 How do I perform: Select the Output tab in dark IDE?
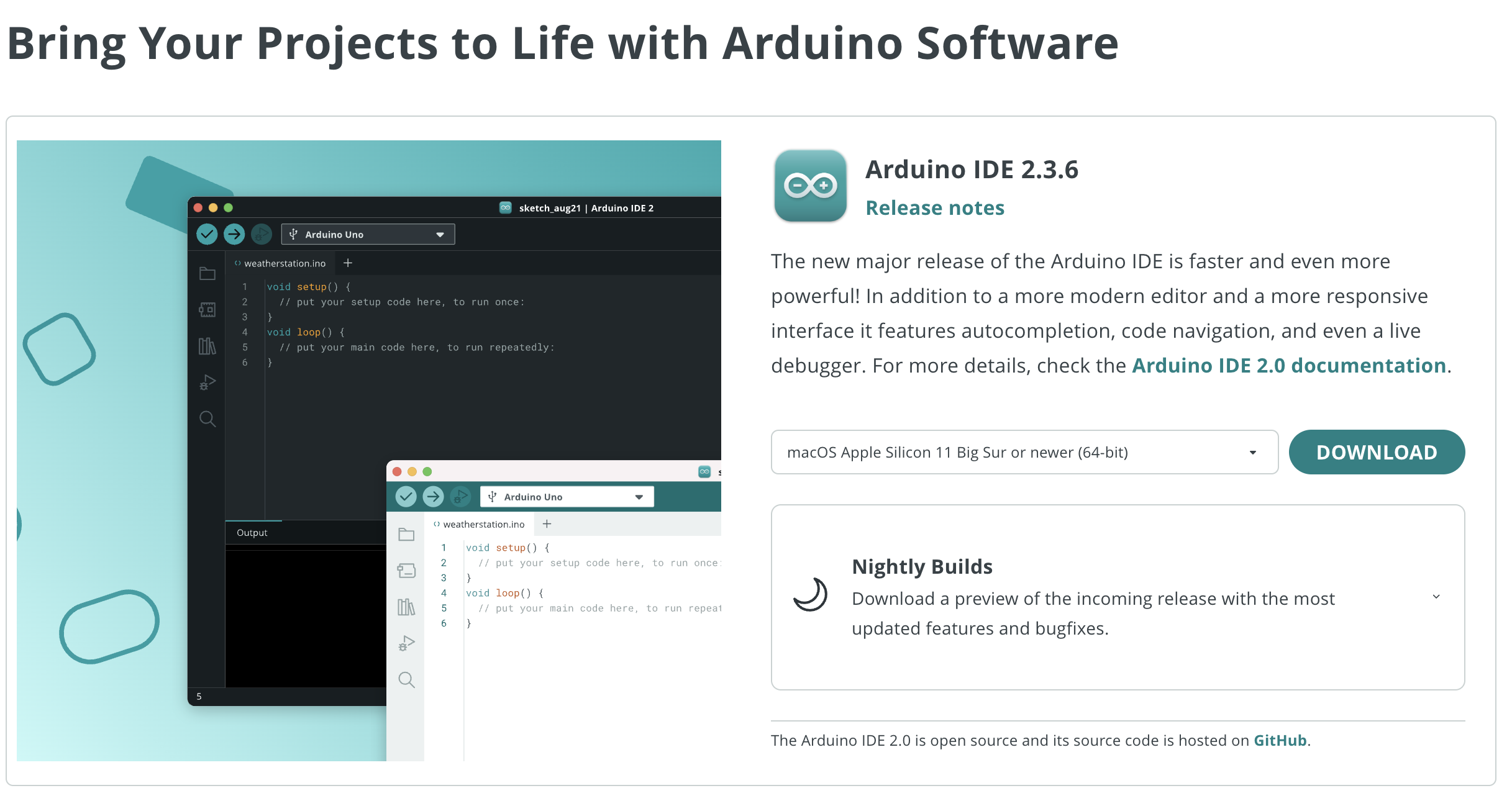252,533
